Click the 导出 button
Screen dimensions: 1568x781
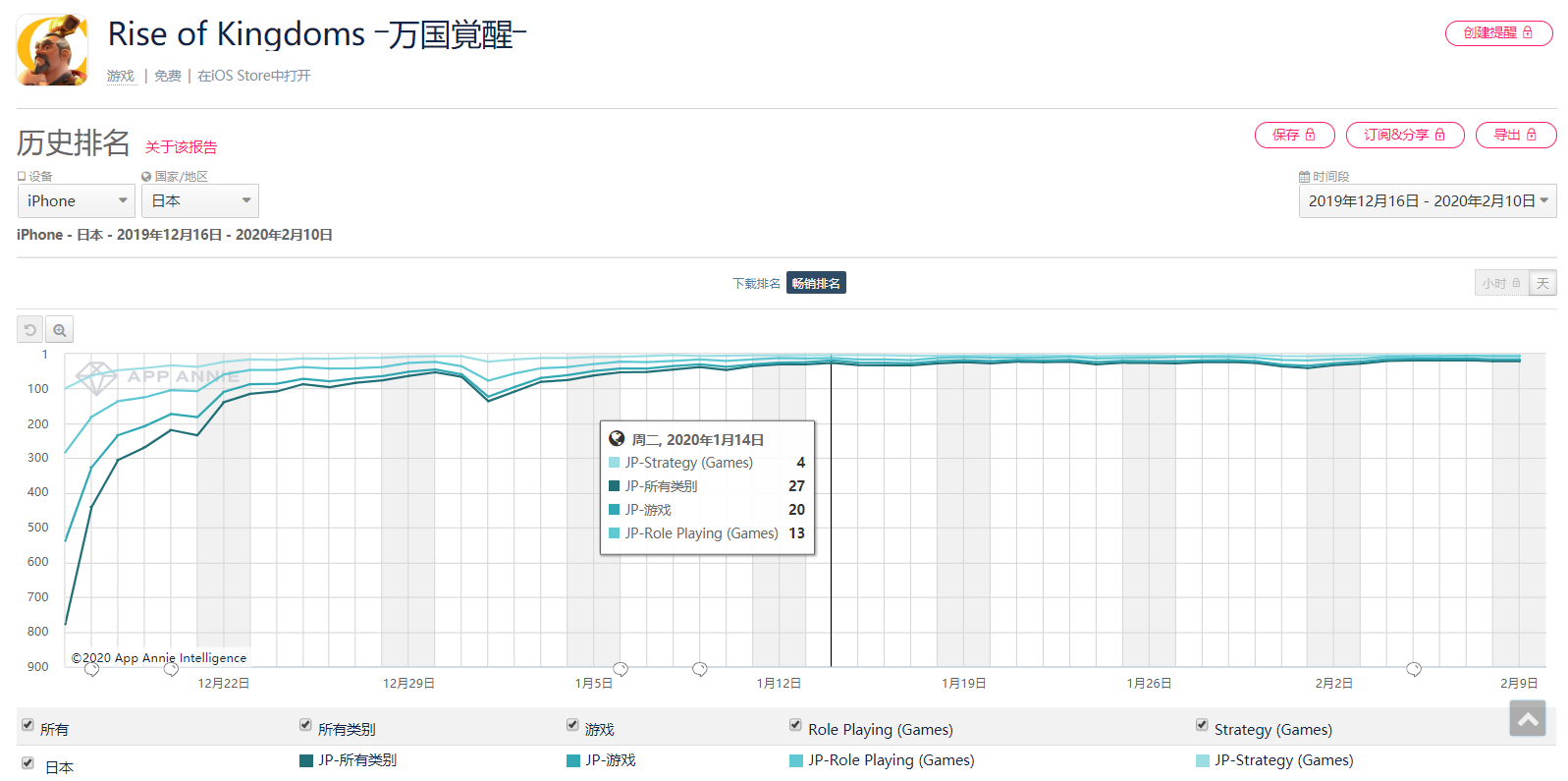[x=1516, y=136]
